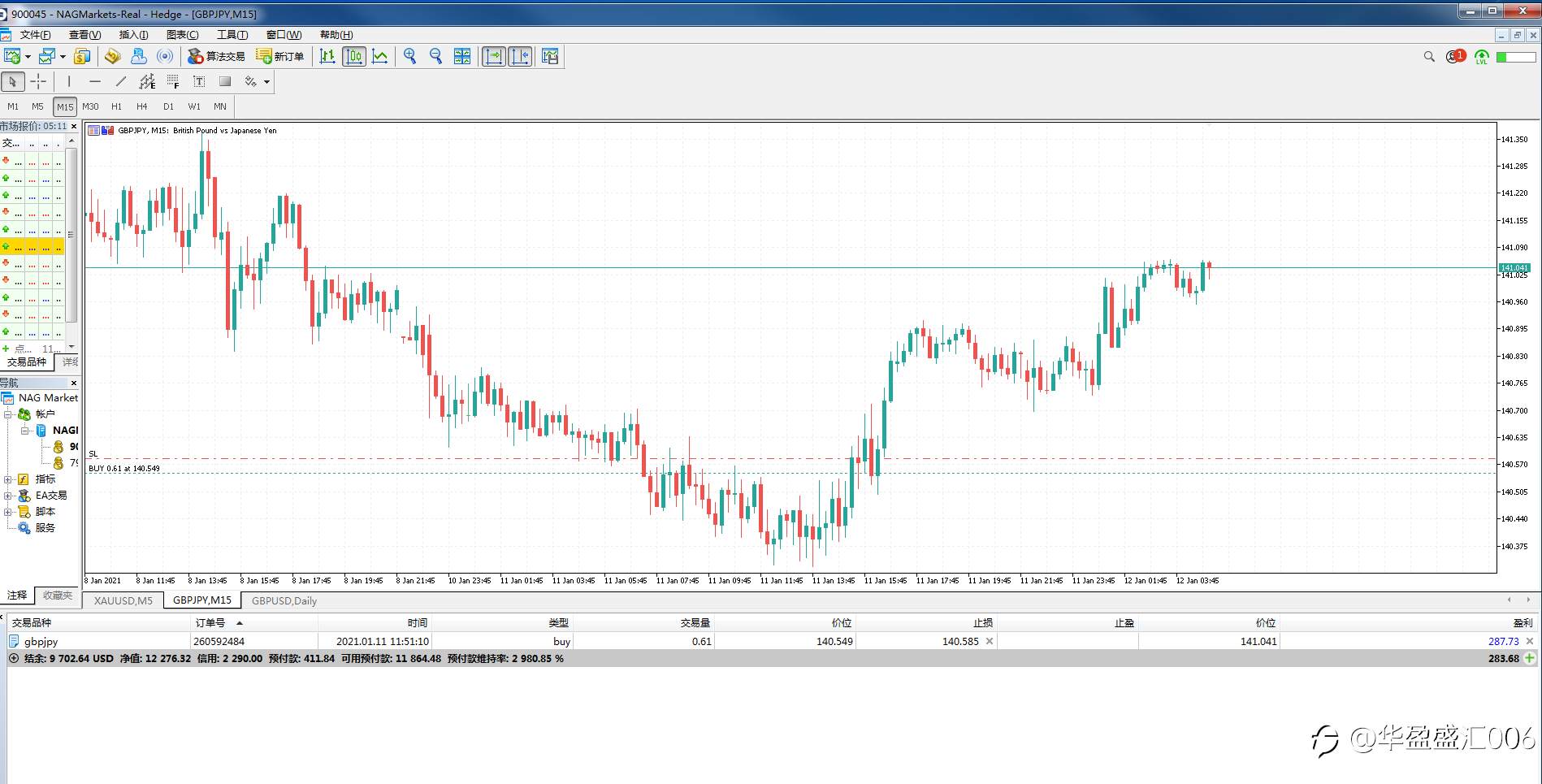
Task: Select the crosshair tool
Action: 38,81
